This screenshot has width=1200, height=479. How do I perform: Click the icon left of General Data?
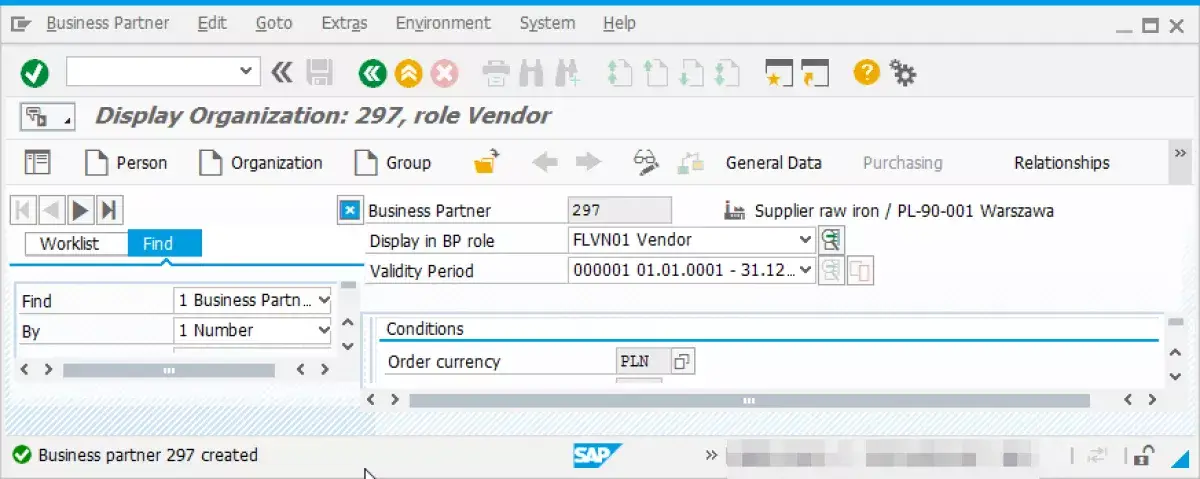coord(691,162)
